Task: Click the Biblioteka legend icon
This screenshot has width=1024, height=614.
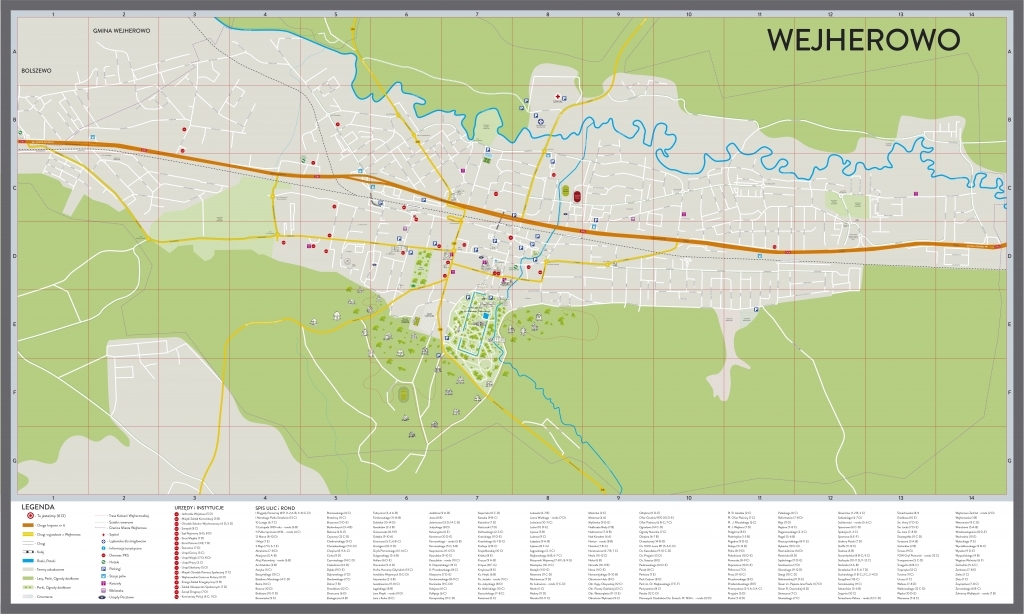Action: 103,590
